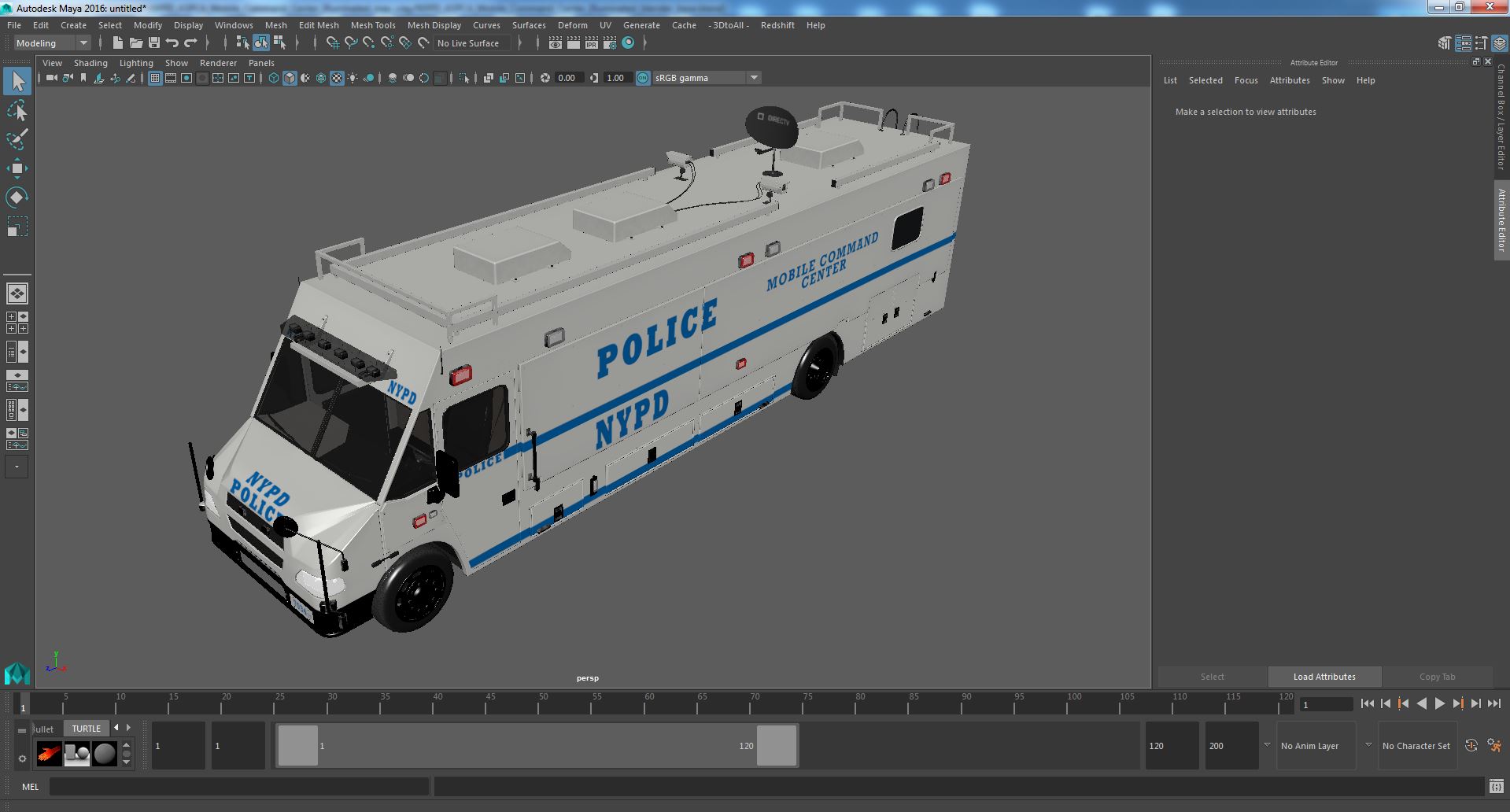Activate the Lasso select tool
The width and height of the screenshot is (1510, 812).
pyautogui.click(x=17, y=111)
